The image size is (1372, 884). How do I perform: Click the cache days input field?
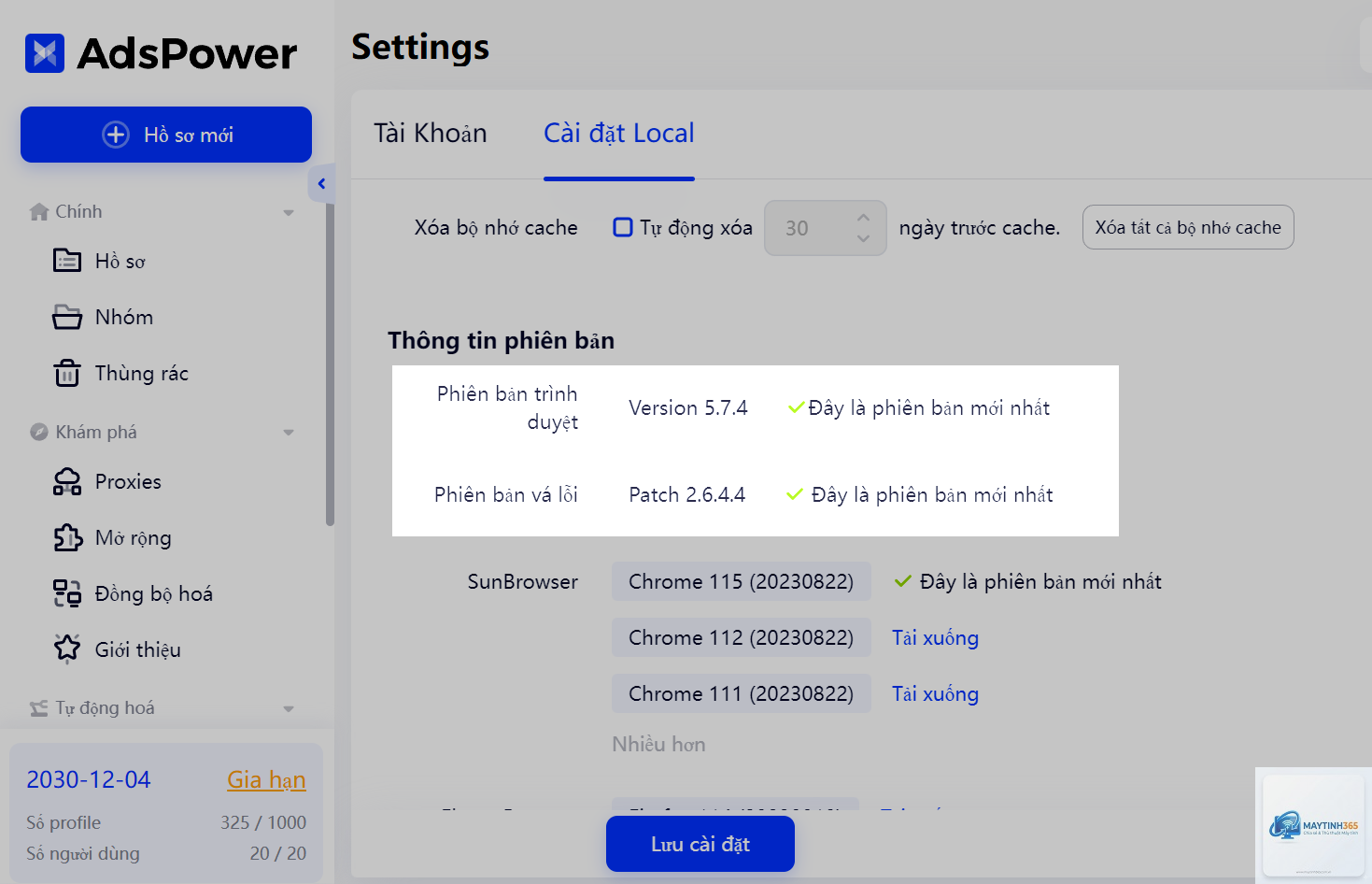pyautogui.click(x=826, y=228)
